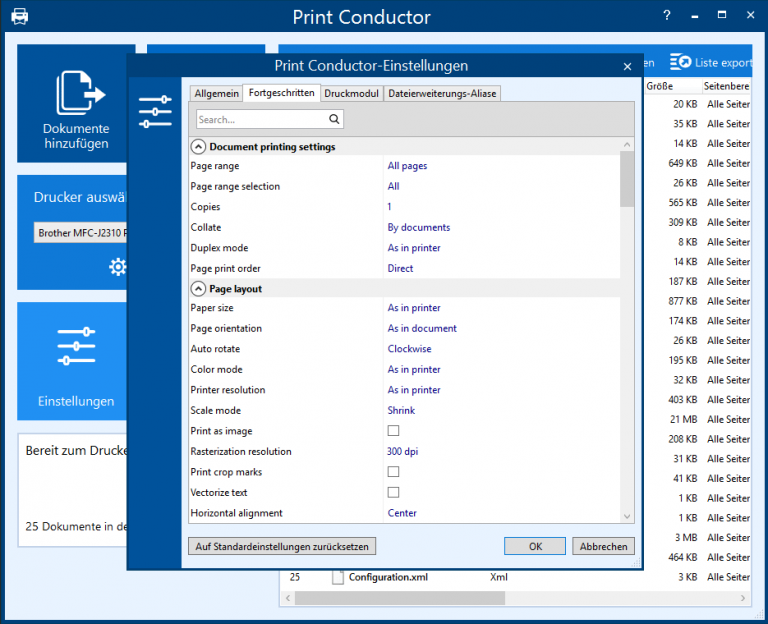Enable the Print as image checkbox
The image size is (768, 624).
tap(393, 431)
